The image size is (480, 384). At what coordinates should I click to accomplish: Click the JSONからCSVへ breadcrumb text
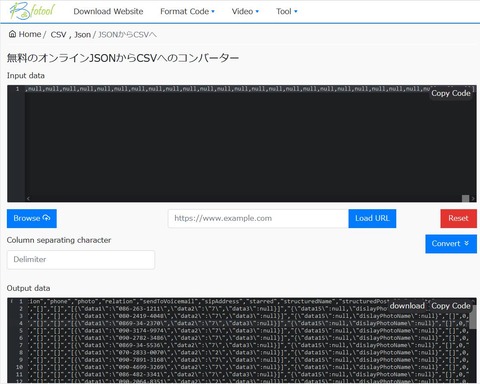coord(127,35)
